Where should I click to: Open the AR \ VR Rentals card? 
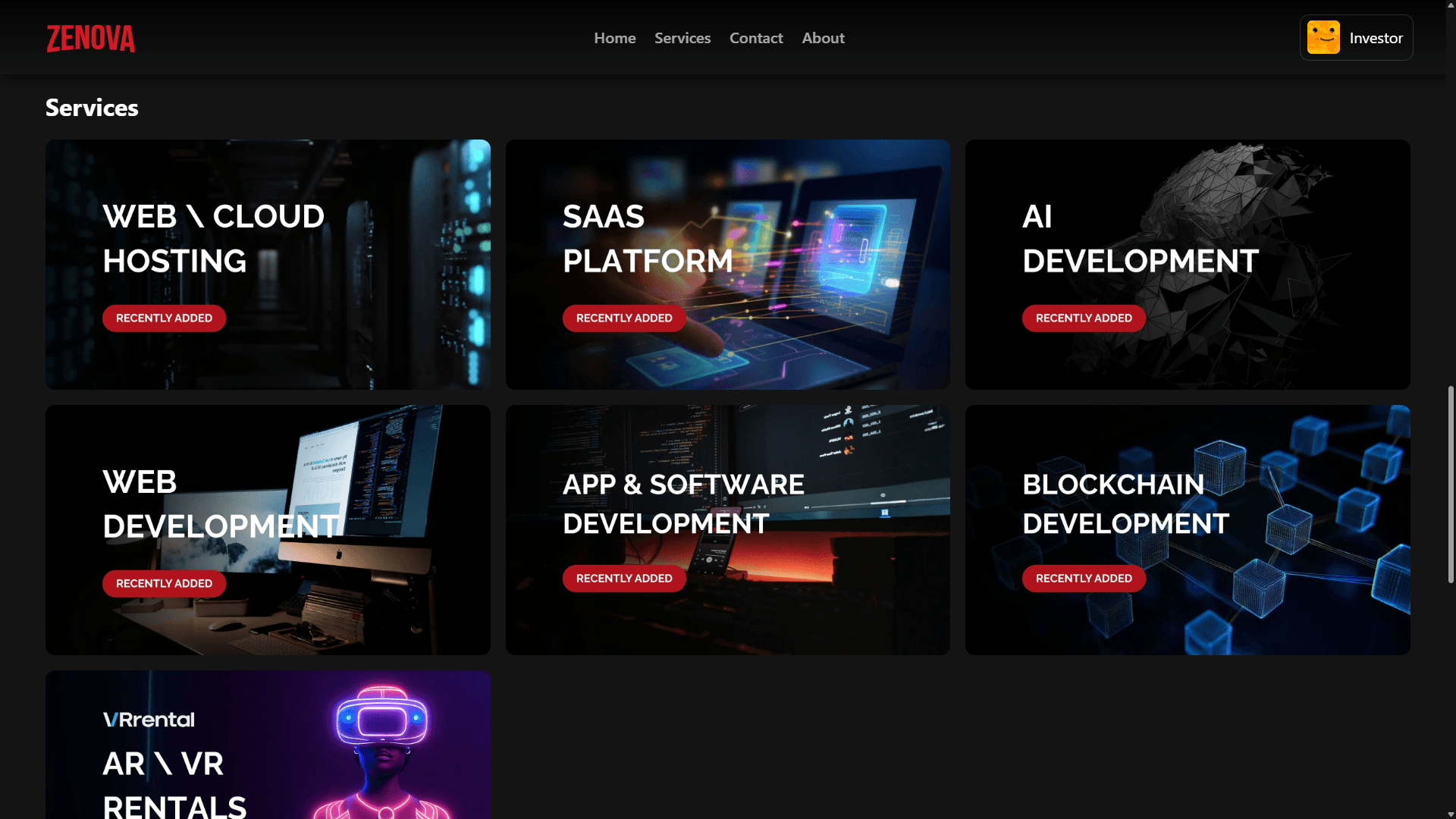[268, 745]
